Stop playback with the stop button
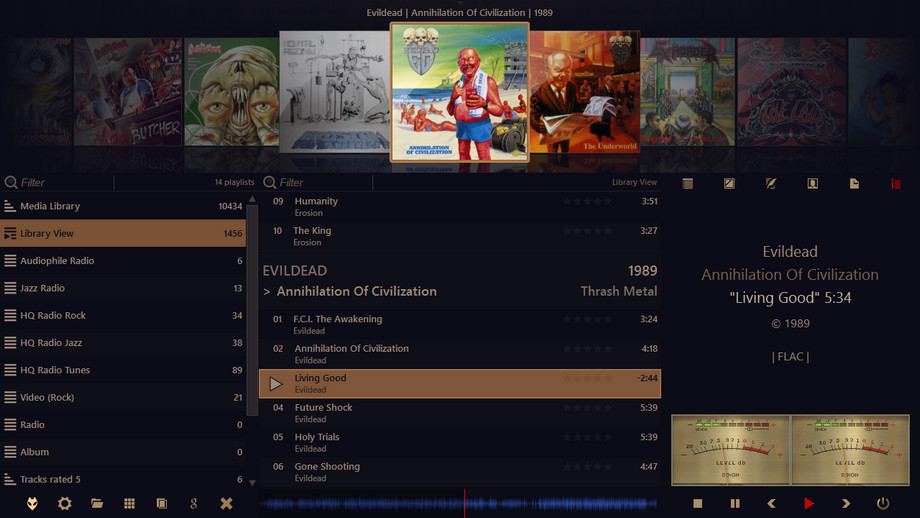This screenshot has height=518, width=920. [x=698, y=503]
